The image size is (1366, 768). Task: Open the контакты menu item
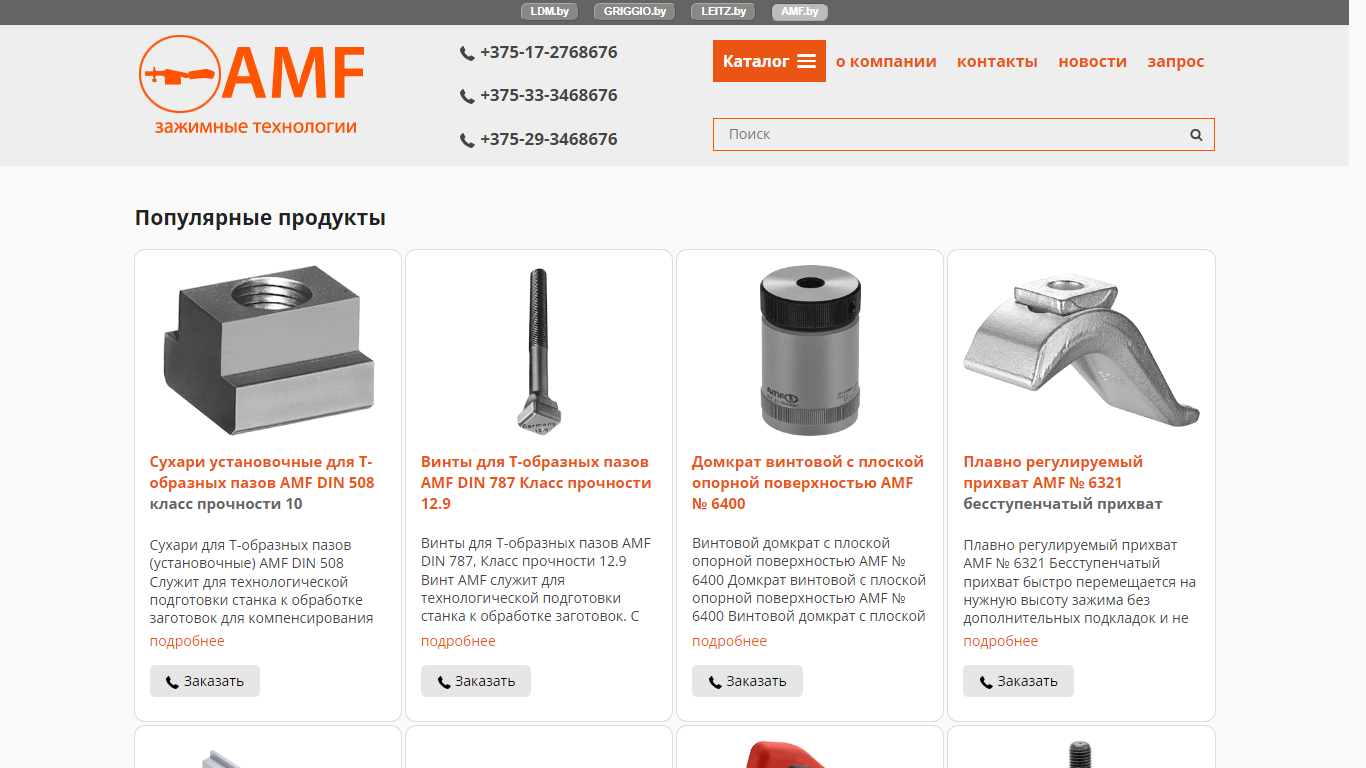click(997, 61)
